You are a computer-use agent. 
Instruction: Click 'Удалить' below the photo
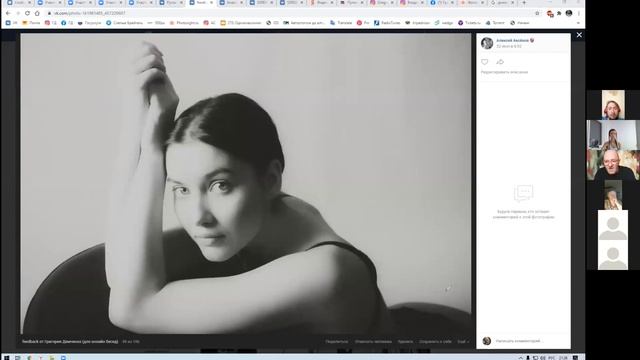pos(405,342)
